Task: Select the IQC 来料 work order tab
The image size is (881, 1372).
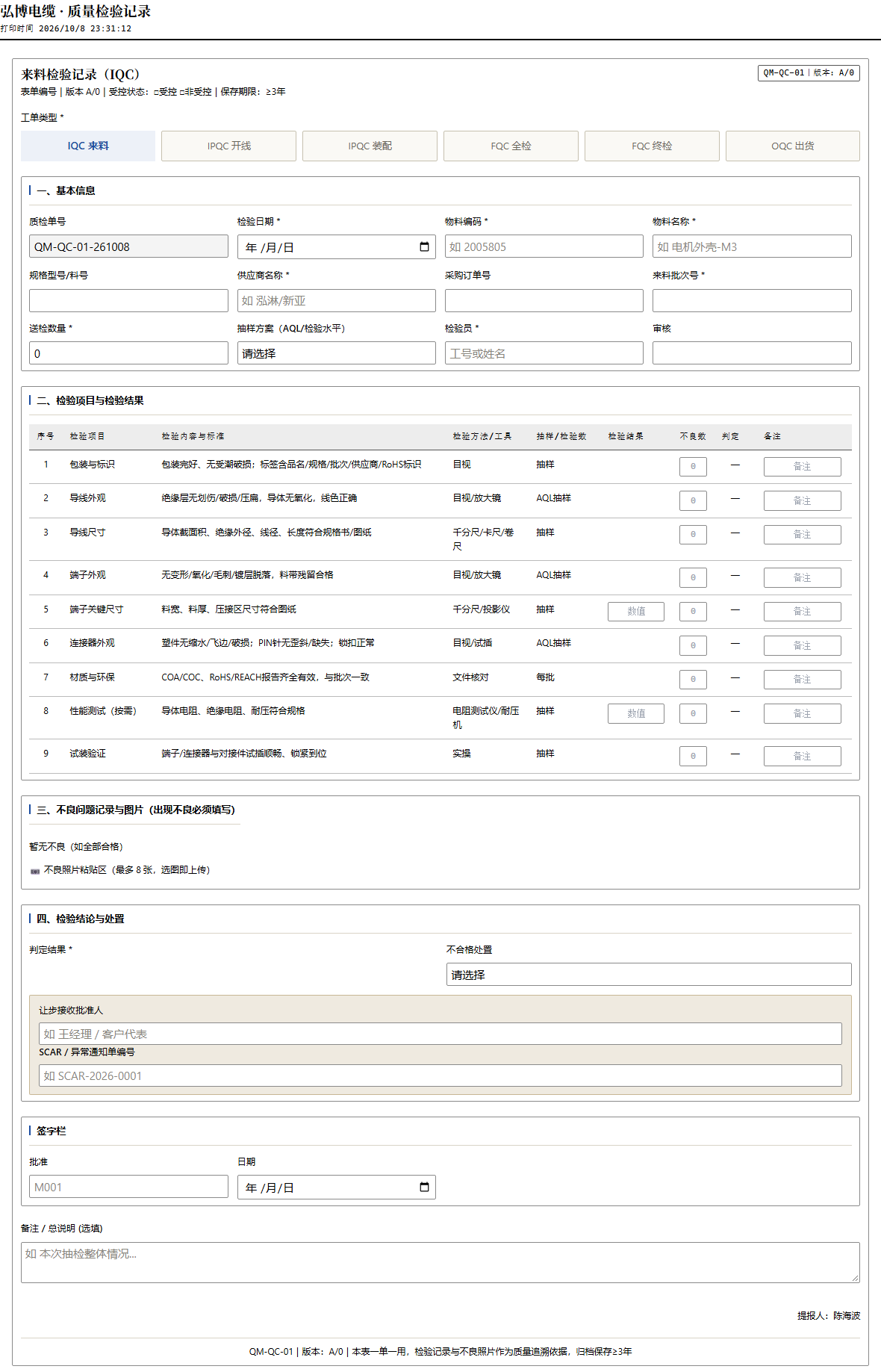Action: (x=88, y=146)
